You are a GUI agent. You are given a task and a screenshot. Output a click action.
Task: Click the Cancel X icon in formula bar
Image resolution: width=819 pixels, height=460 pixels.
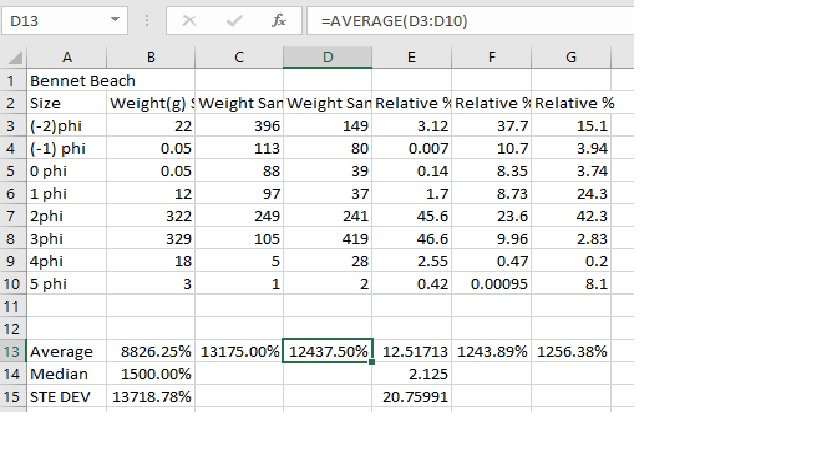pyautogui.click(x=190, y=20)
